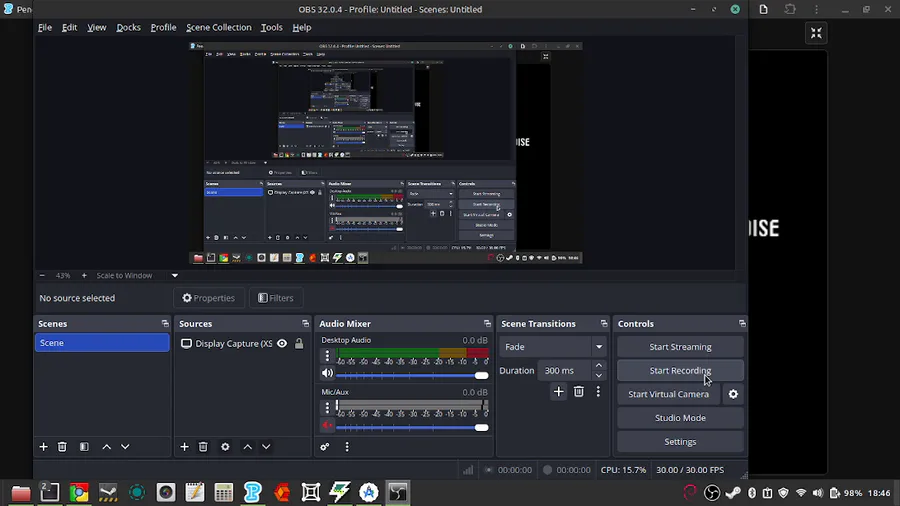
Task: Open scene filters icon in Scenes toolbar
Action: (x=84, y=446)
